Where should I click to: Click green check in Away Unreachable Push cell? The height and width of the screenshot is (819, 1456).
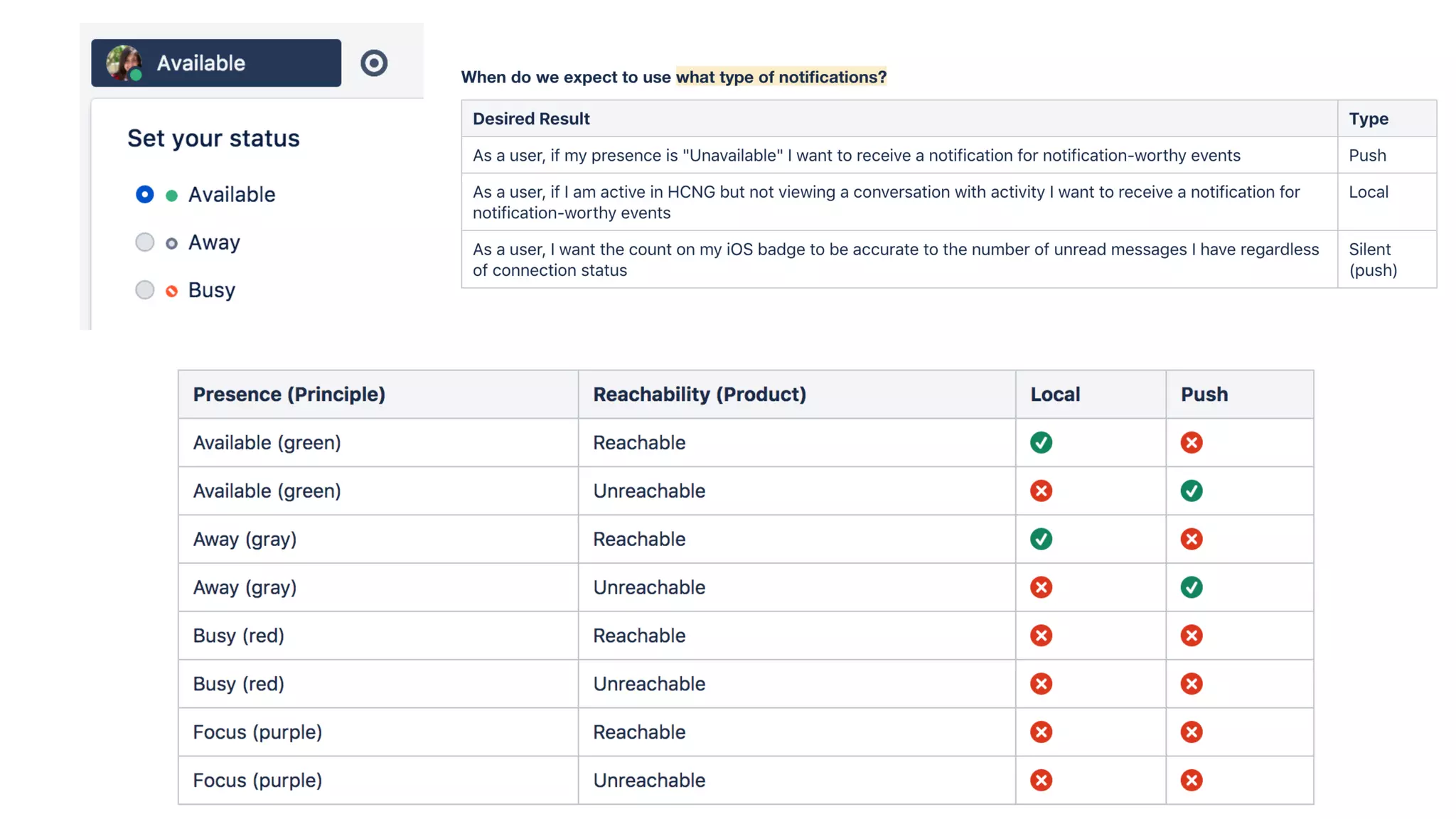click(x=1192, y=587)
